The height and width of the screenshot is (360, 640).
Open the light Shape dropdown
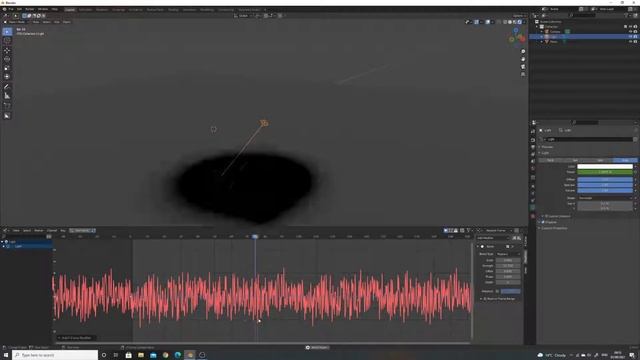point(605,198)
